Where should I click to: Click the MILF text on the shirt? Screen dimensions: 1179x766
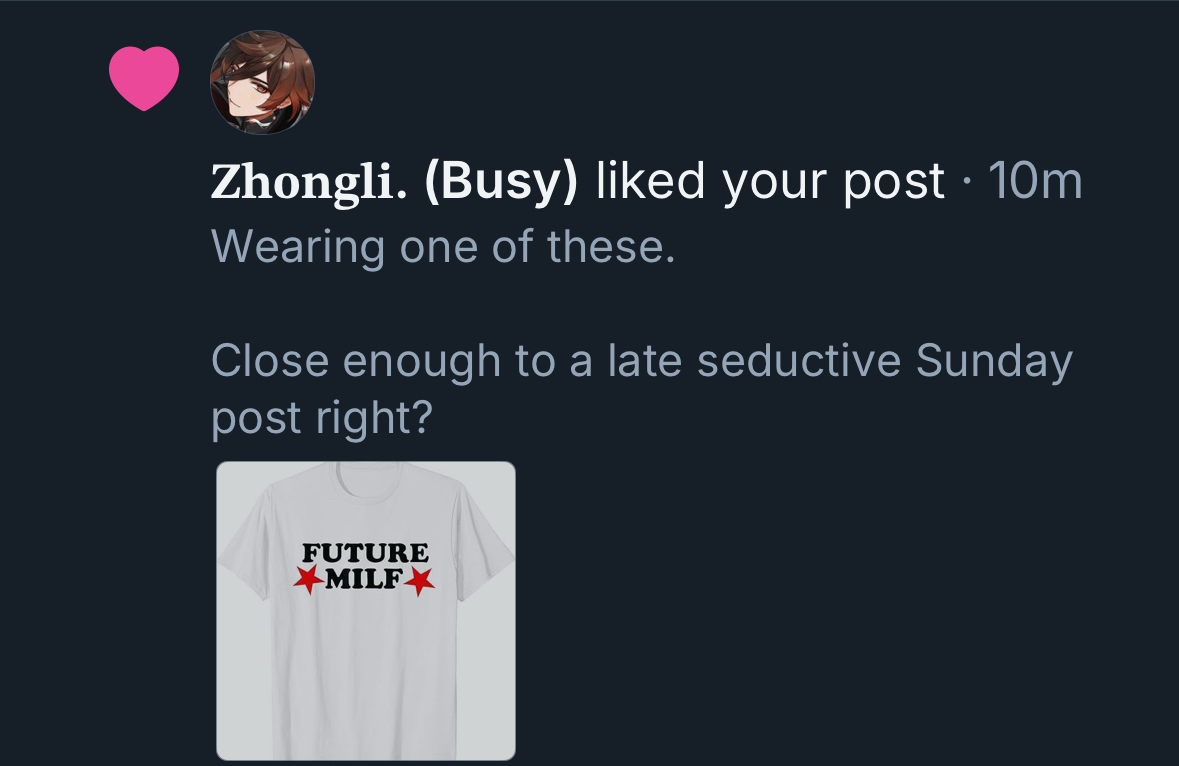click(364, 578)
